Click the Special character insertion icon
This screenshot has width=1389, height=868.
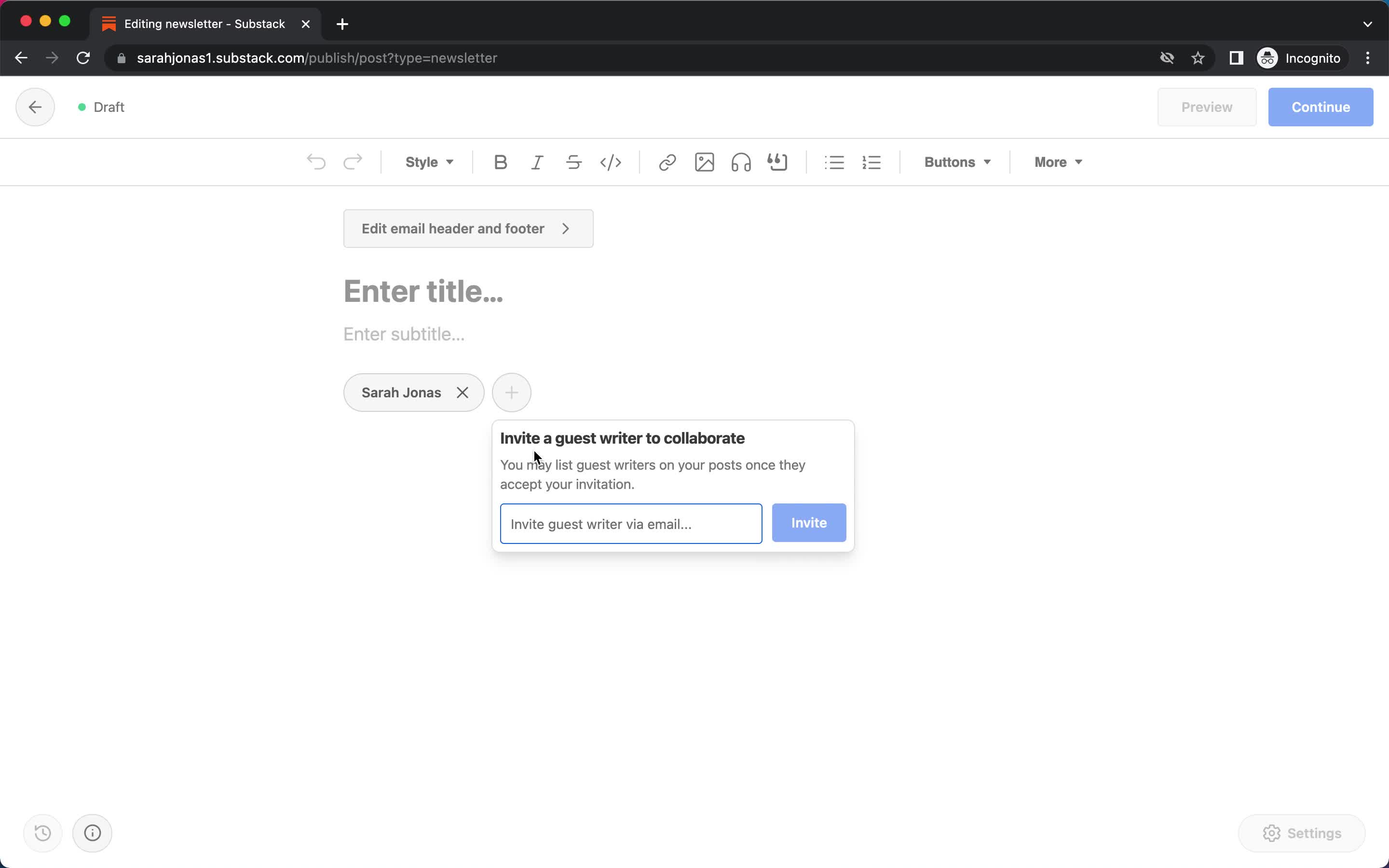coord(778,162)
